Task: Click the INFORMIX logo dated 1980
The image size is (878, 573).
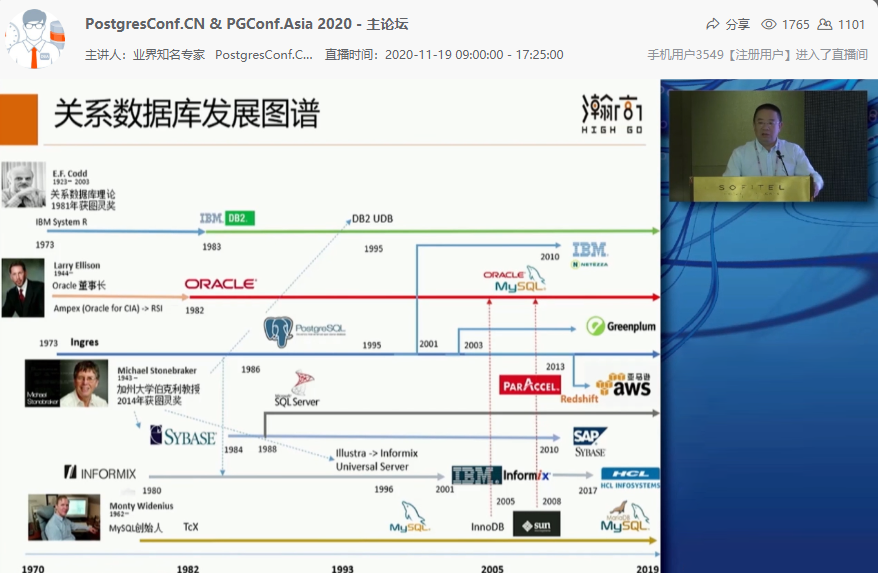Action: (x=100, y=473)
